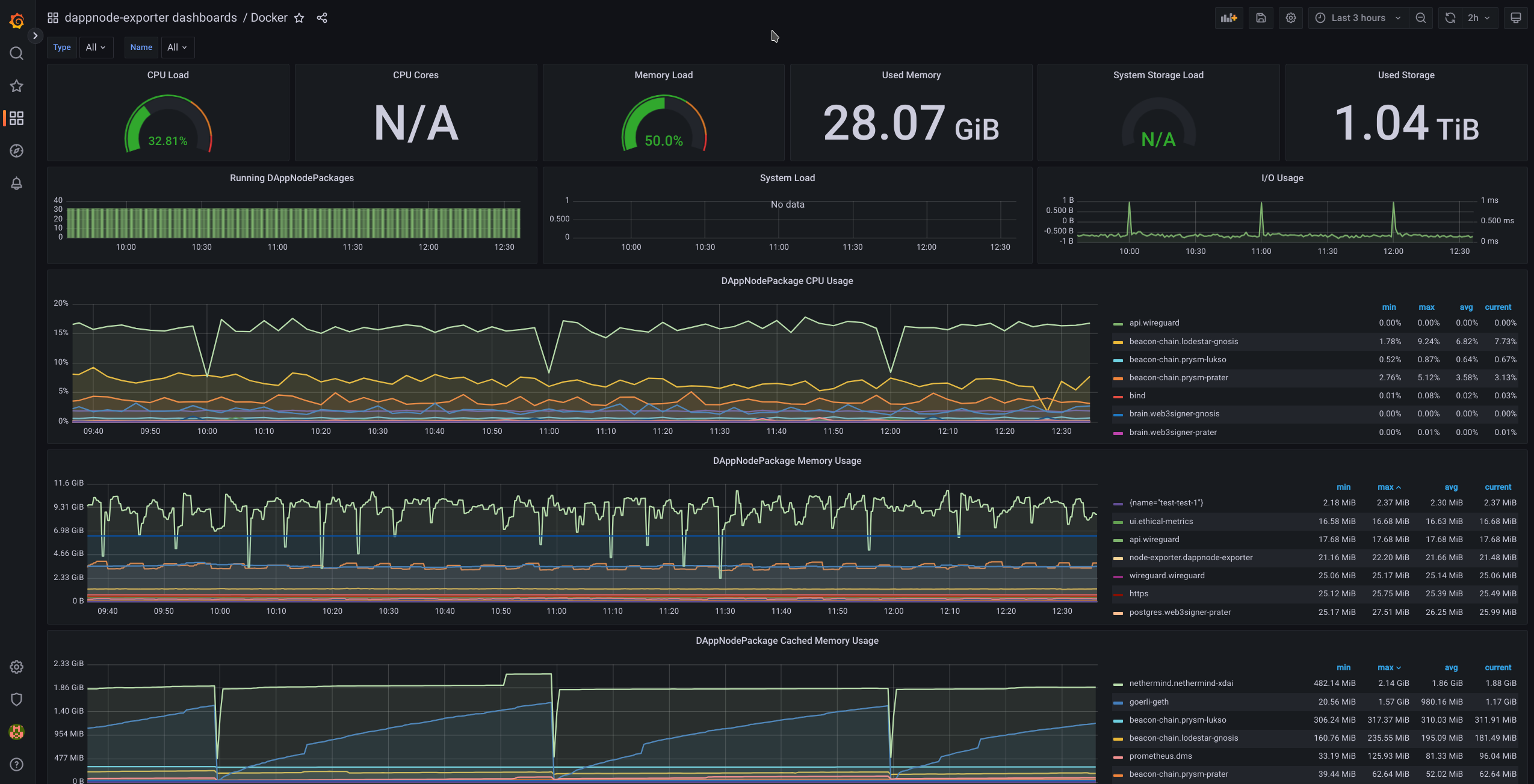Click the save dashboard icon button

[x=1260, y=18]
